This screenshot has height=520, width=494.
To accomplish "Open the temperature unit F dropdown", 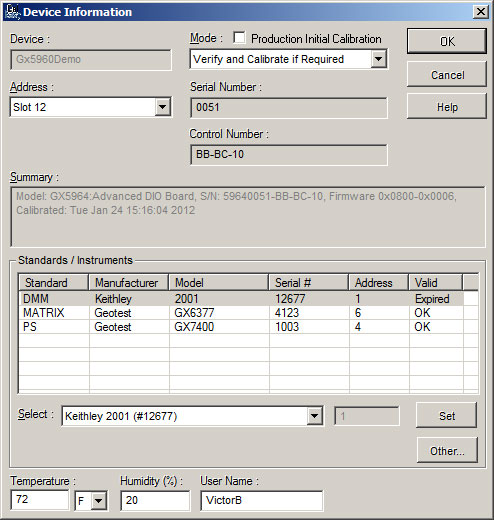I will pyautogui.click(x=99, y=501).
